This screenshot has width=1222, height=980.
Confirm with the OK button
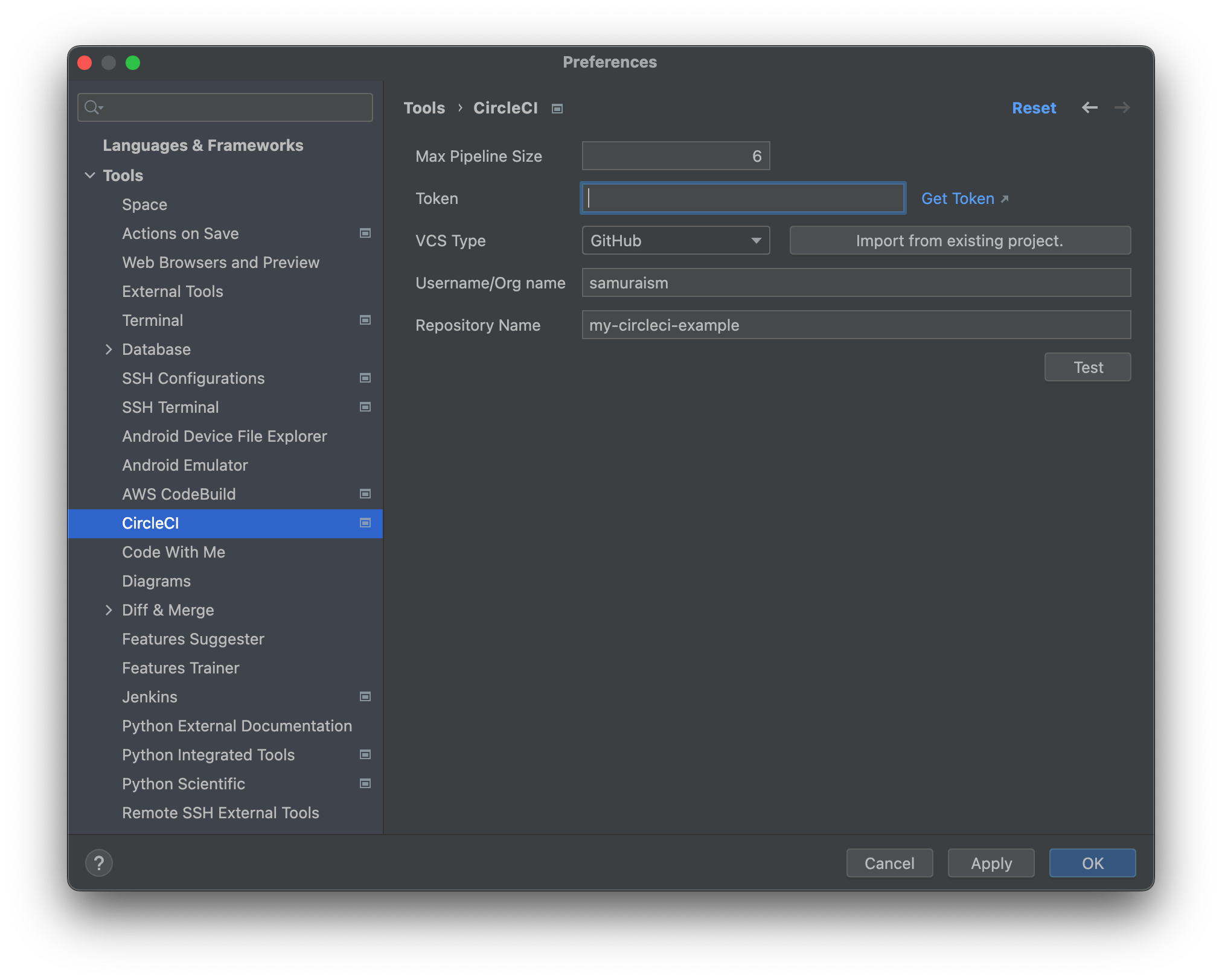[1092, 863]
